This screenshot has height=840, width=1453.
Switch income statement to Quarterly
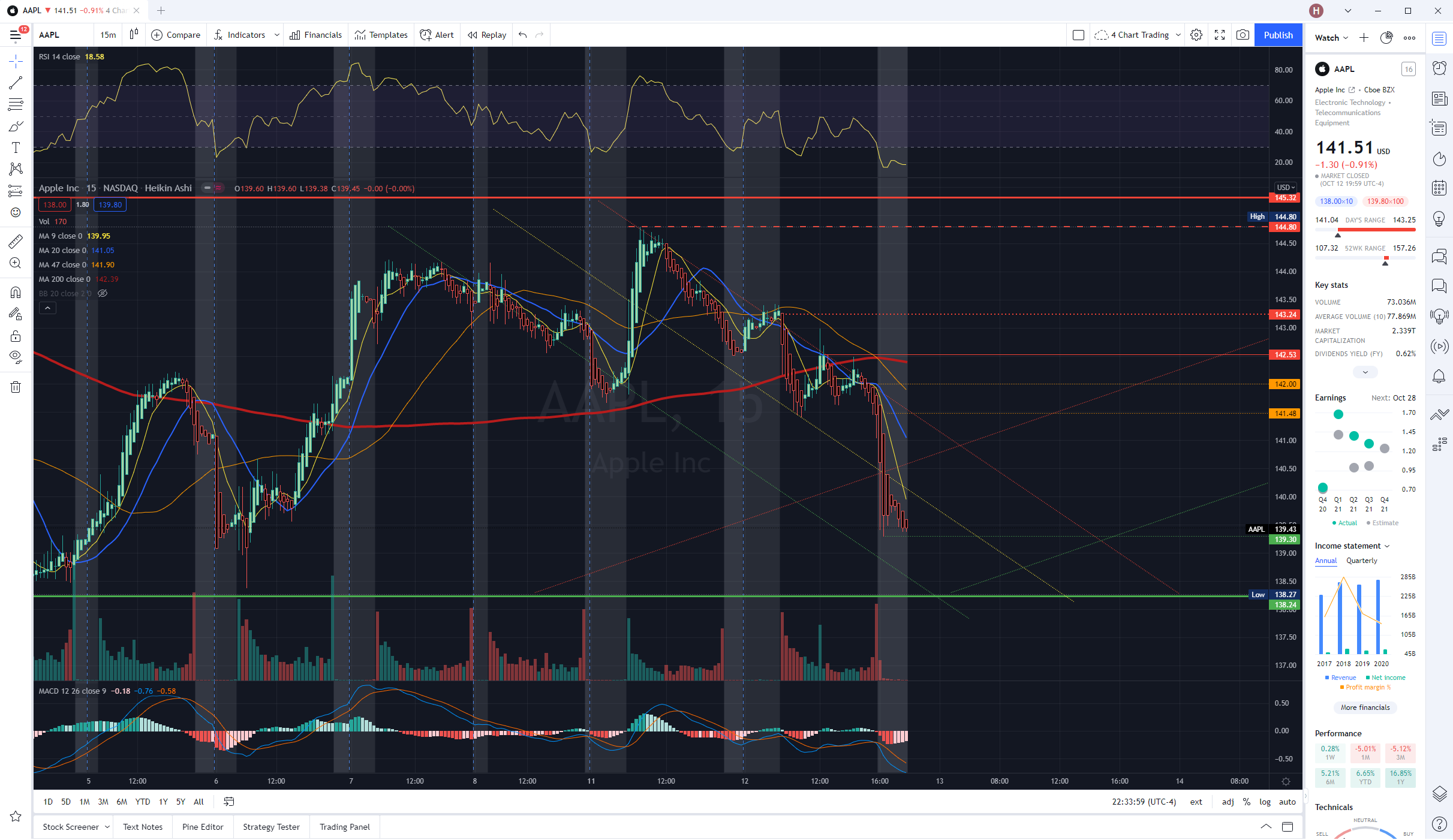coord(1362,561)
